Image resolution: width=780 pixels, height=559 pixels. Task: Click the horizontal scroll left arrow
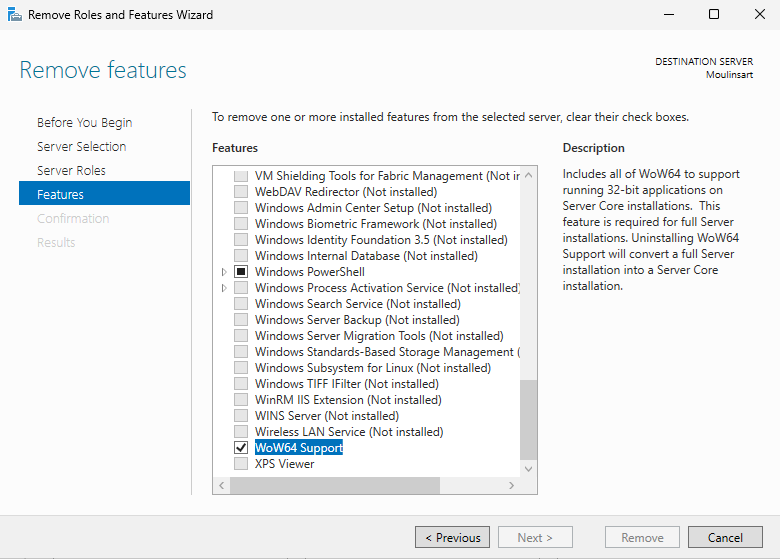[221, 485]
